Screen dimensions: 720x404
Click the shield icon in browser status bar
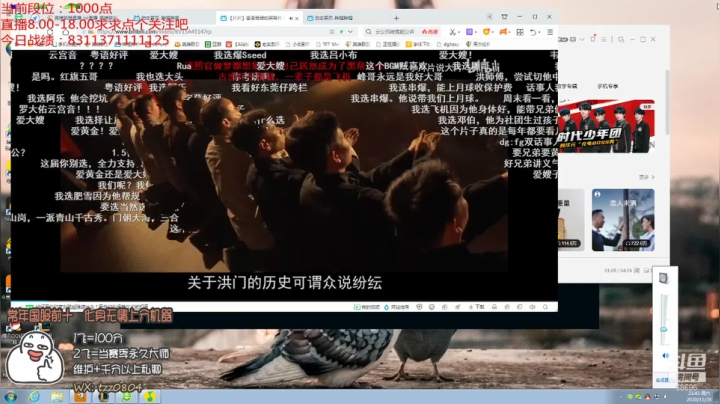point(419,307)
